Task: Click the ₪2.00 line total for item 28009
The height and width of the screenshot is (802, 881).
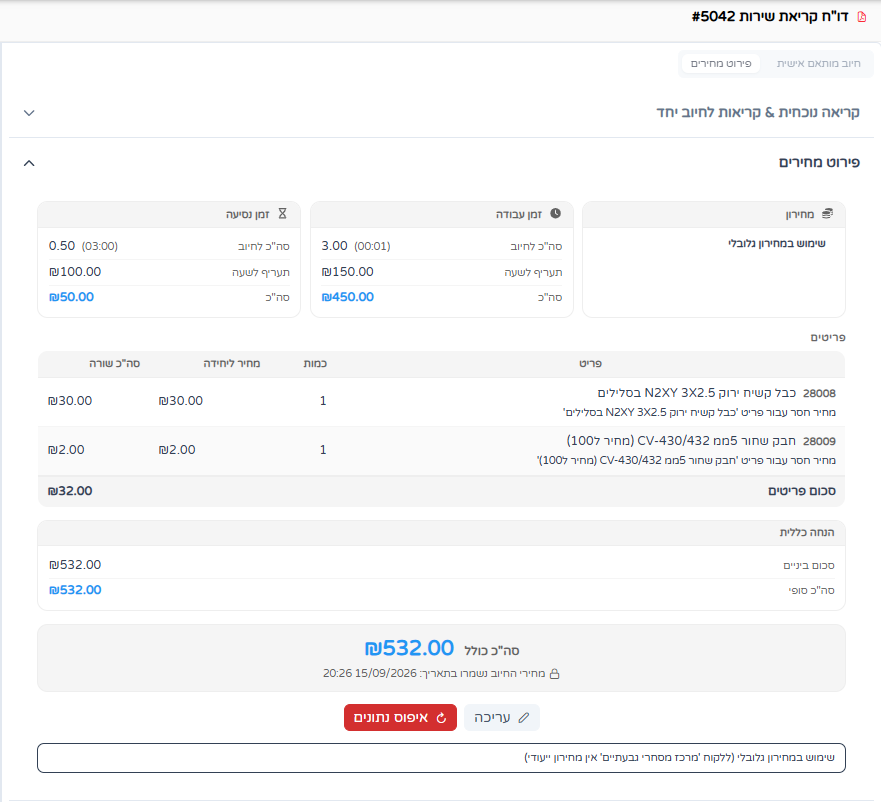Action: [66, 450]
